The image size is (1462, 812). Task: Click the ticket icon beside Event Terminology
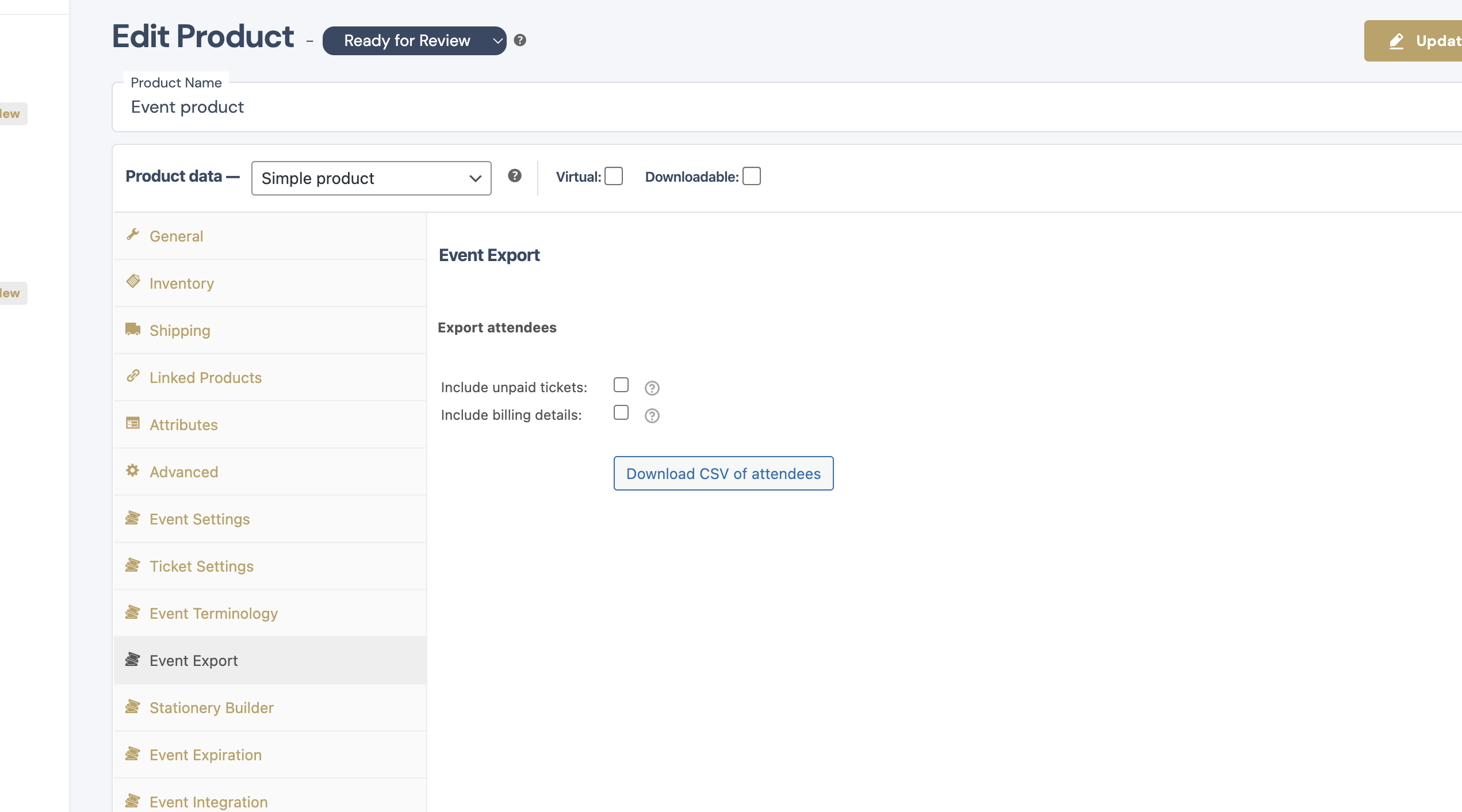coord(133,612)
